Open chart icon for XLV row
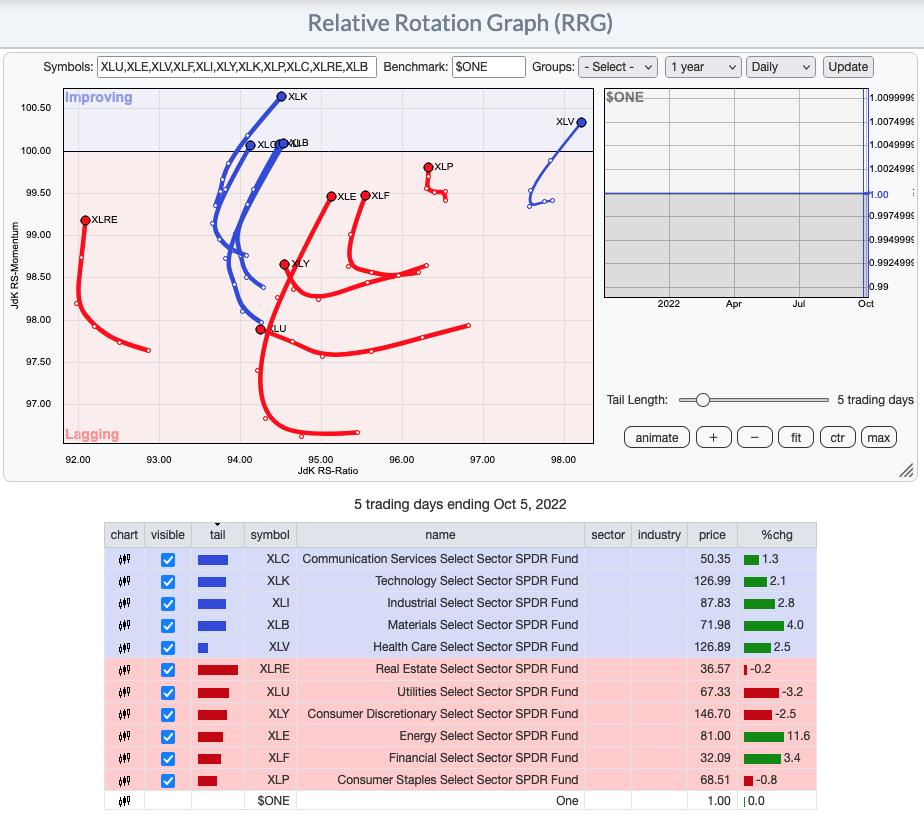This screenshot has width=924, height=815. coord(124,648)
